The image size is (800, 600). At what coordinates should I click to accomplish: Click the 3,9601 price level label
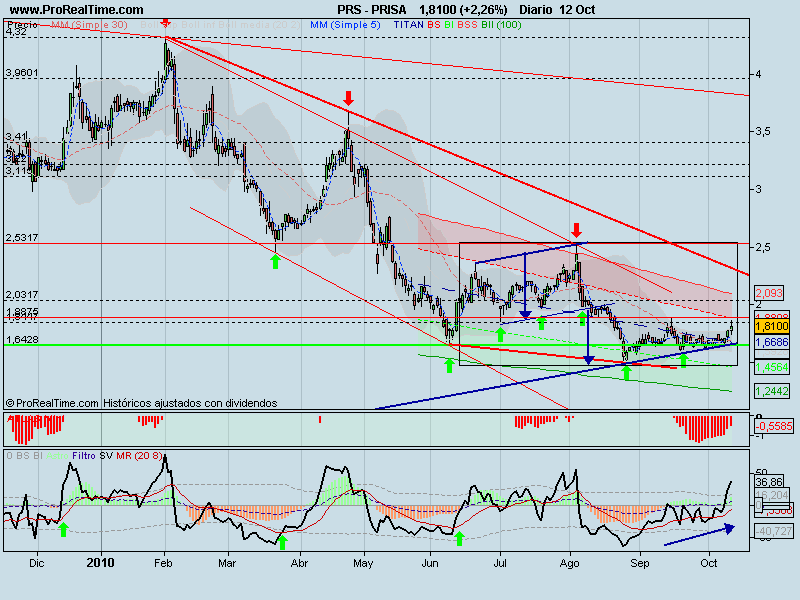click(22, 73)
